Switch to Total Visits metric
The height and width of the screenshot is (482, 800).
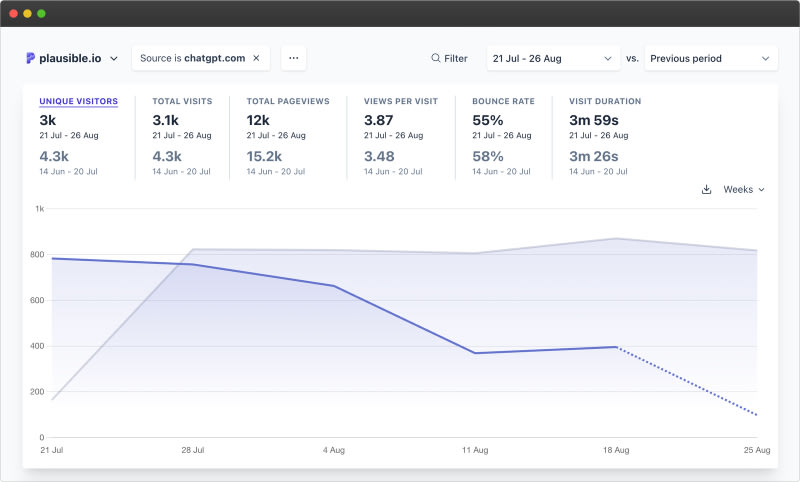click(182, 101)
